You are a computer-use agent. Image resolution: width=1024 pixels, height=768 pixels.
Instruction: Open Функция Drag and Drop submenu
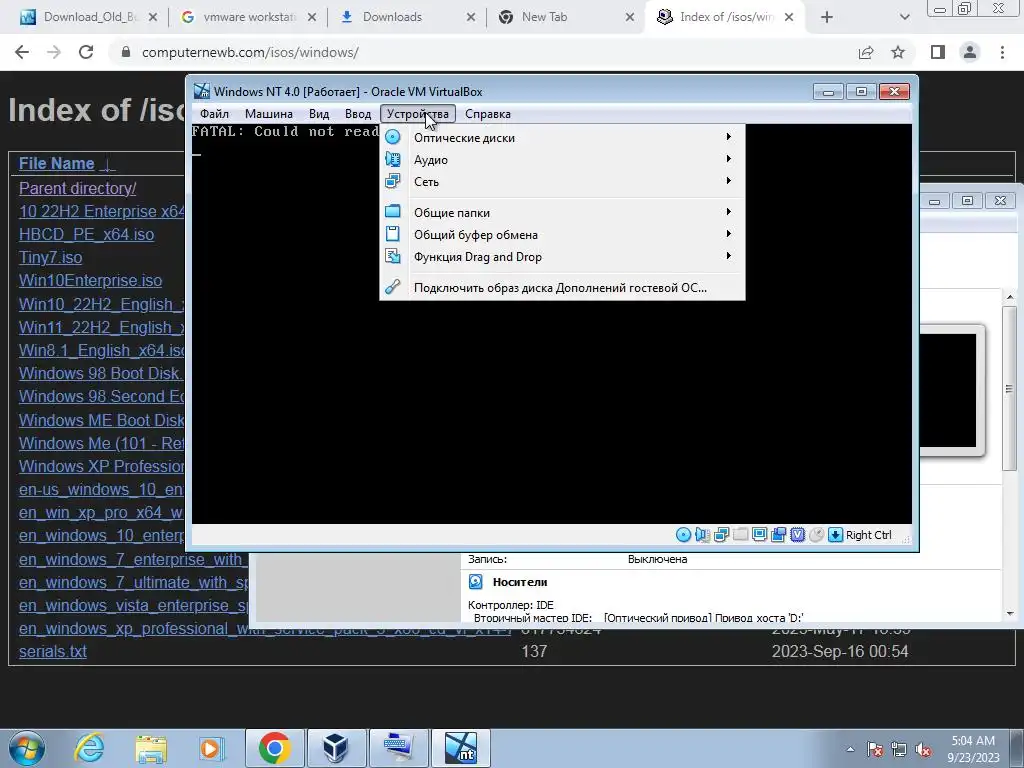[562, 257]
